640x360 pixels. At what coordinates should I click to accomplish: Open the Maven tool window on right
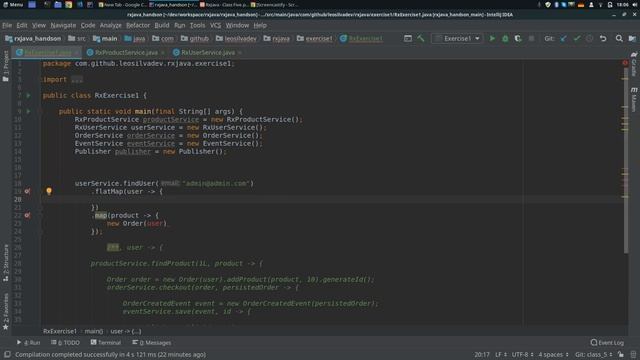click(x=634, y=99)
